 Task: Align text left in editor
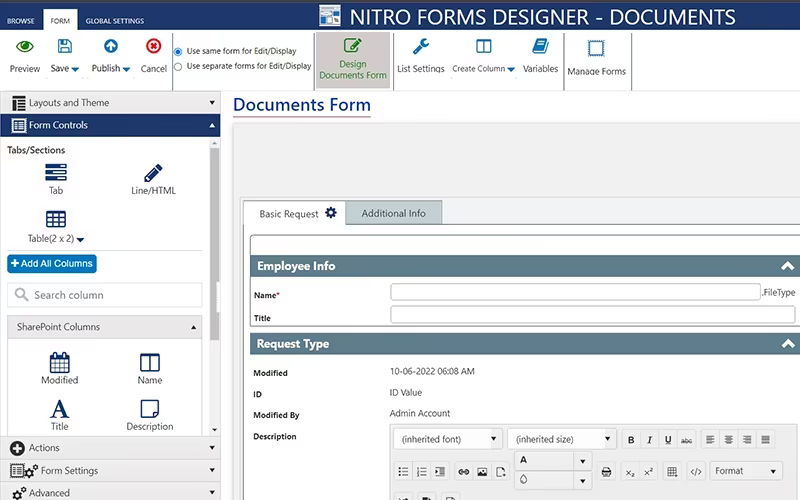(x=710, y=440)
